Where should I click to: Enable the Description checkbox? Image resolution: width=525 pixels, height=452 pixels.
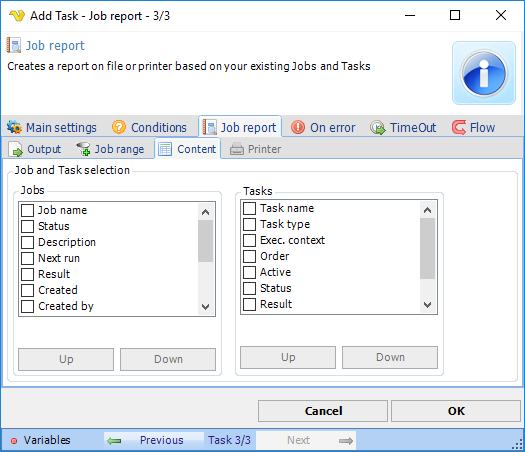coord(27,242)
